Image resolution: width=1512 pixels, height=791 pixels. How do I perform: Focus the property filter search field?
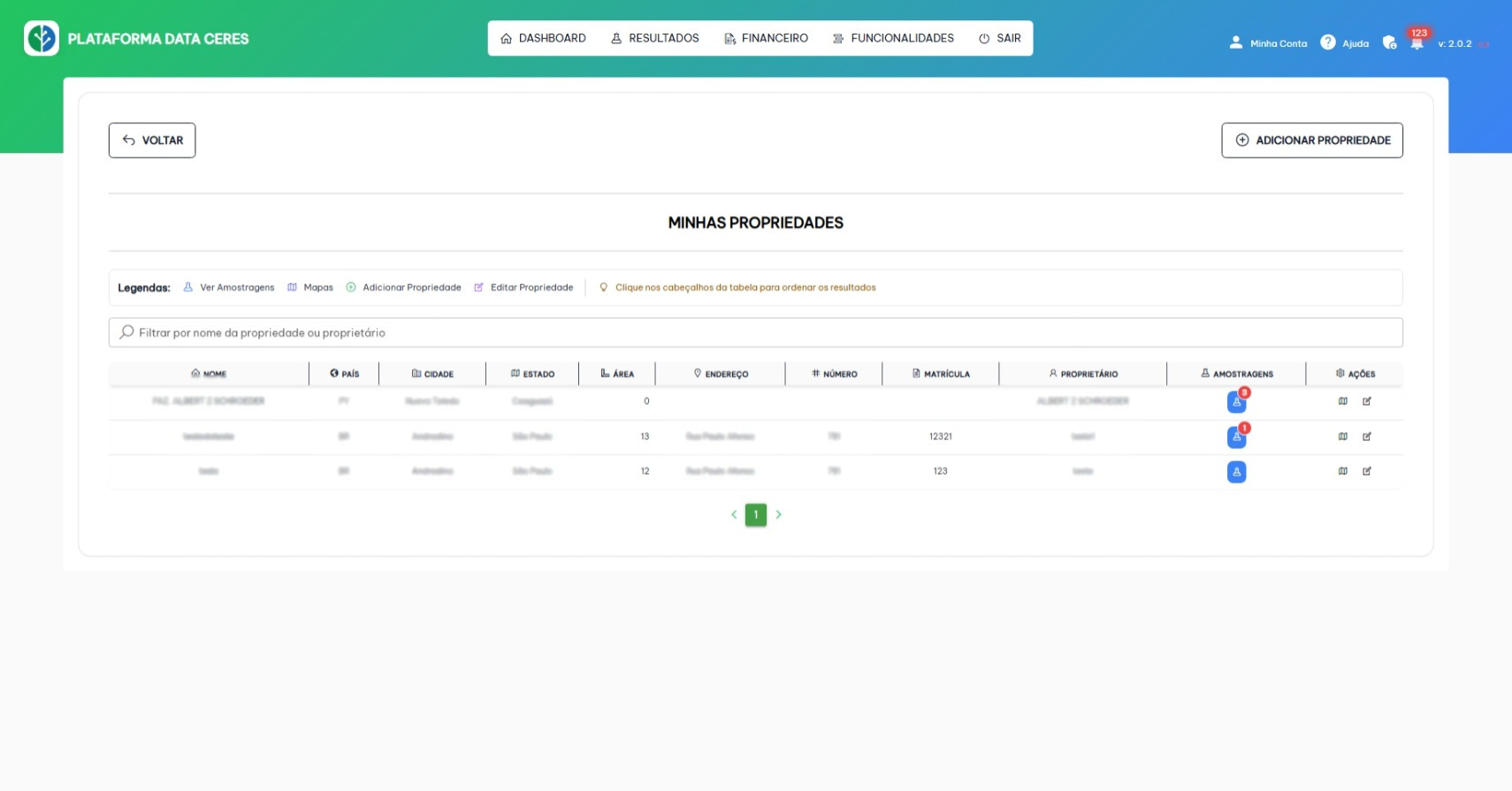coord(756,333)
